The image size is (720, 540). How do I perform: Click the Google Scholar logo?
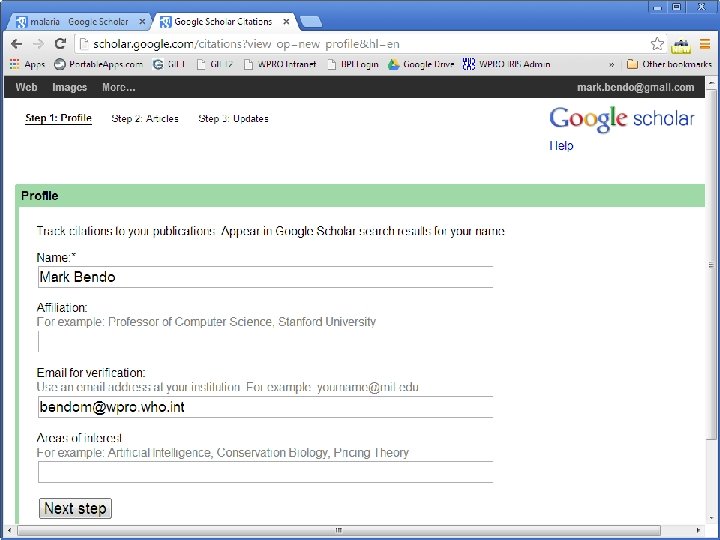(x=622, y=119)
